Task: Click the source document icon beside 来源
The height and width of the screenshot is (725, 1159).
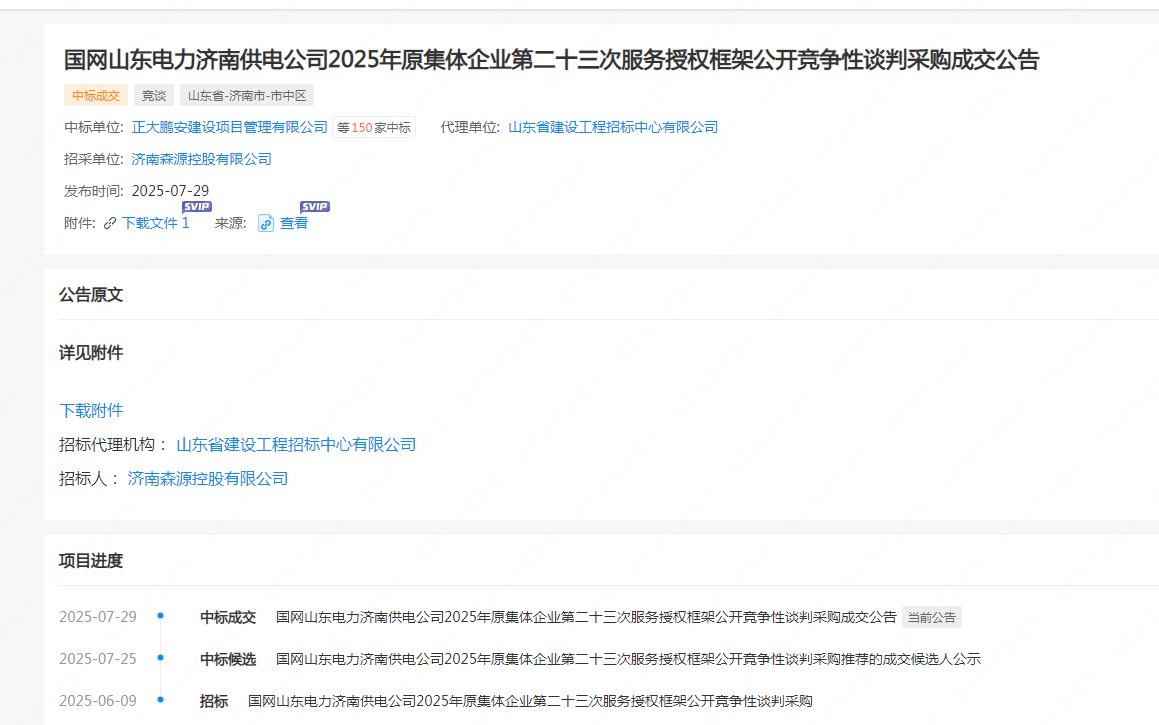Action: [x=266, y=223]
